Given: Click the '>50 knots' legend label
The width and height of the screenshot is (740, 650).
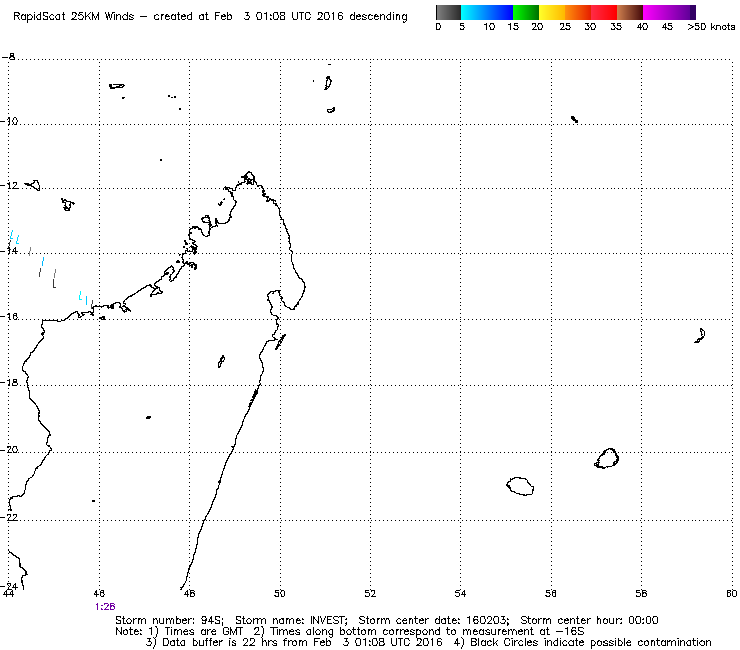Looking at the screenshot, I should pyautogui.click(x=711, y=27).
